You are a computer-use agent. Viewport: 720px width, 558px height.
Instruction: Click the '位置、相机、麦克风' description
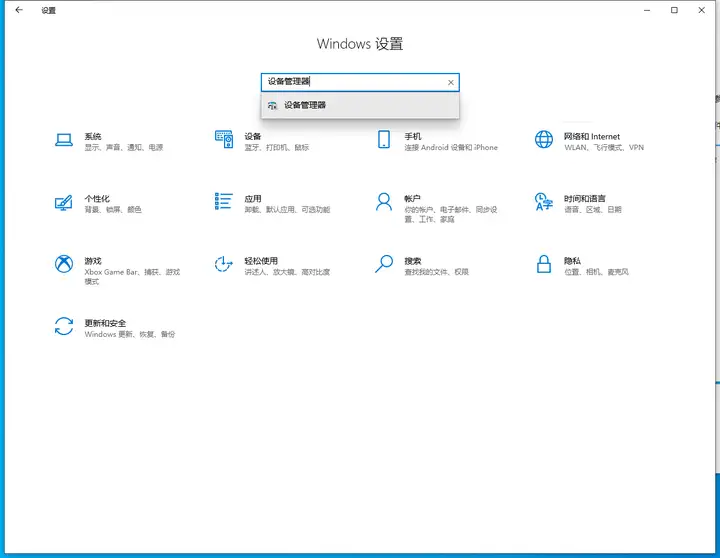[596, 272]
